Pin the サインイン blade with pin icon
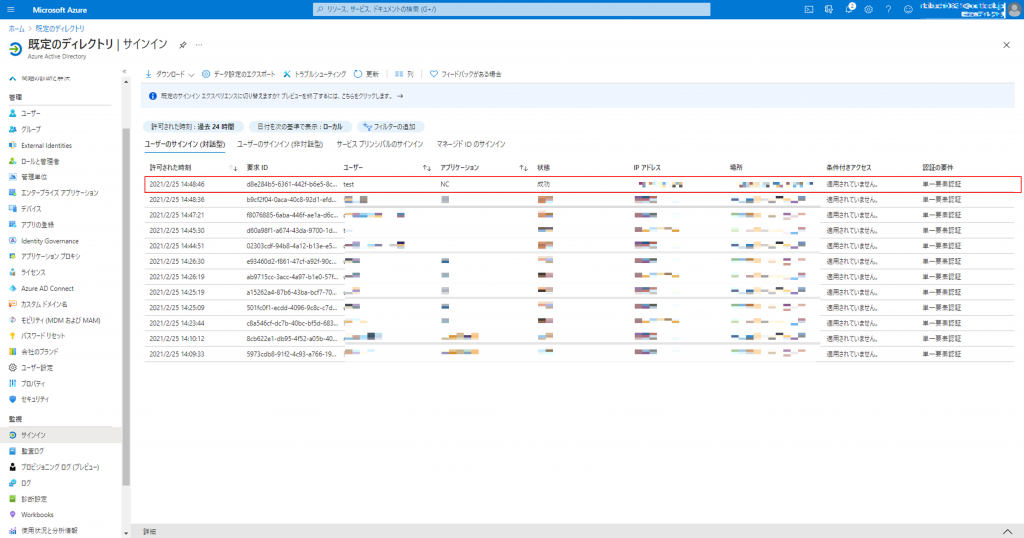Screen dimensions: 1024x538 (183, 45)
